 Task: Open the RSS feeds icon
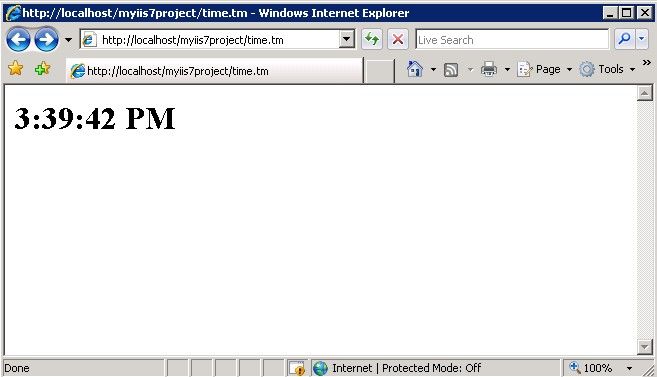[451, 70]
